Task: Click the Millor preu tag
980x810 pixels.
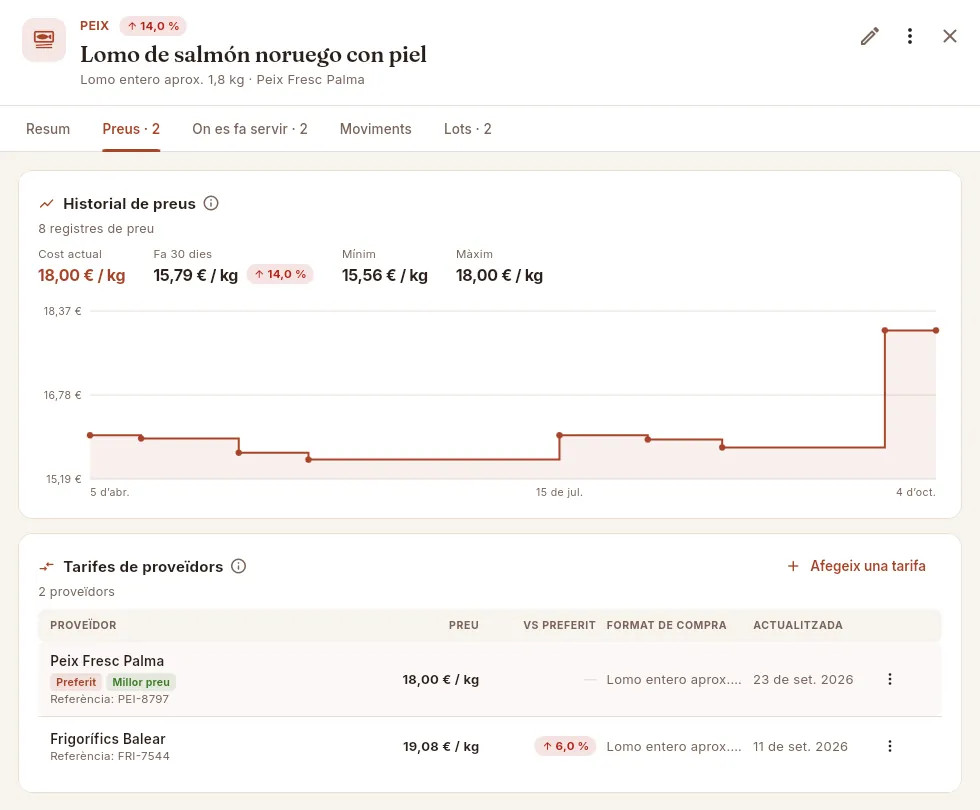Action: [141, 682]
